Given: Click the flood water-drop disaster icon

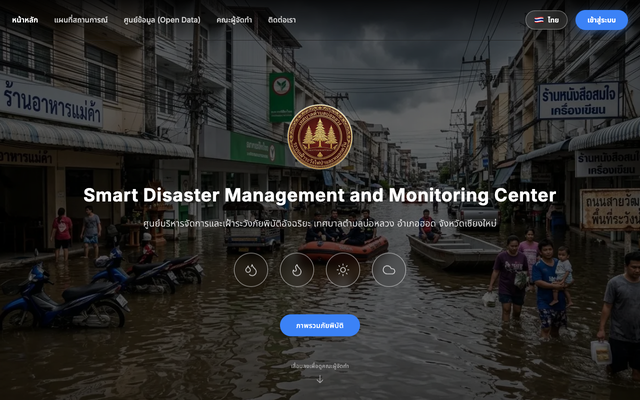Looking at the screenshot, I should [251, 270].
